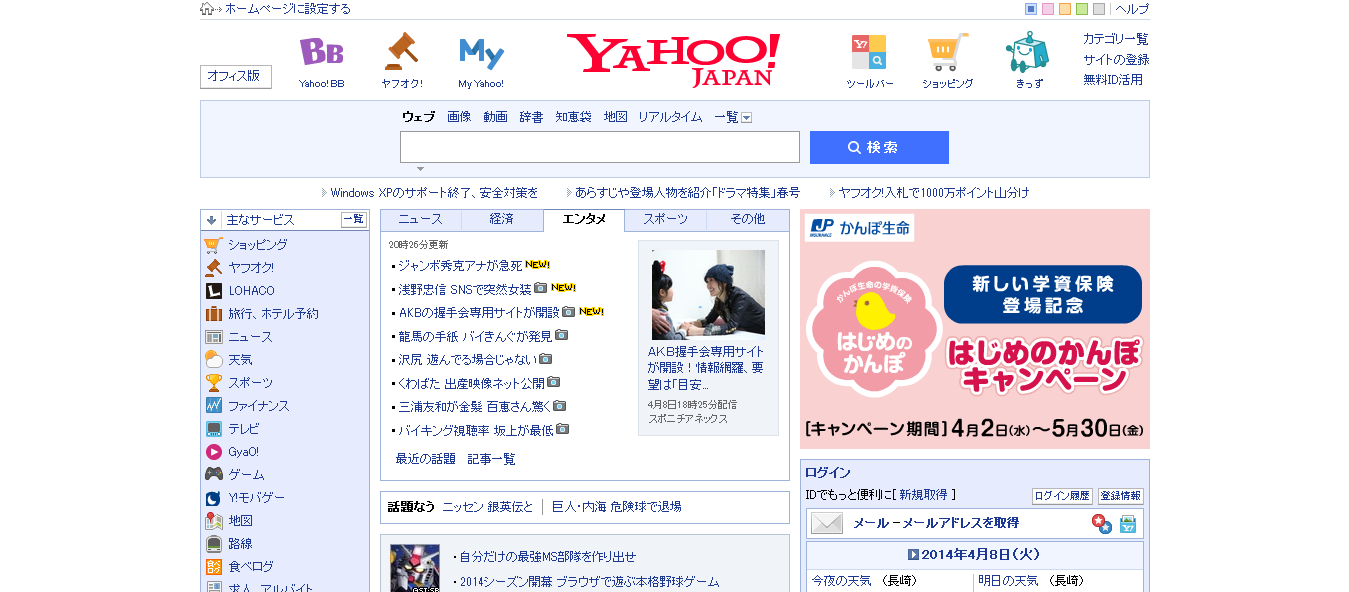Open Yahoo! BB icon

(x=321, y=52)
